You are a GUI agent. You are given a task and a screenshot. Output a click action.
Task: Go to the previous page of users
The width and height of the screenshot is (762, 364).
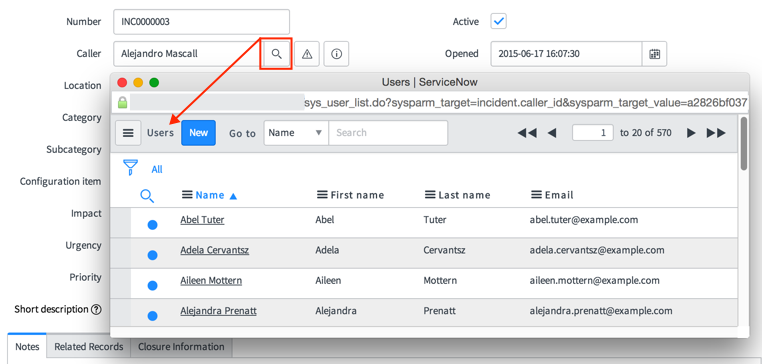point(552,133)
